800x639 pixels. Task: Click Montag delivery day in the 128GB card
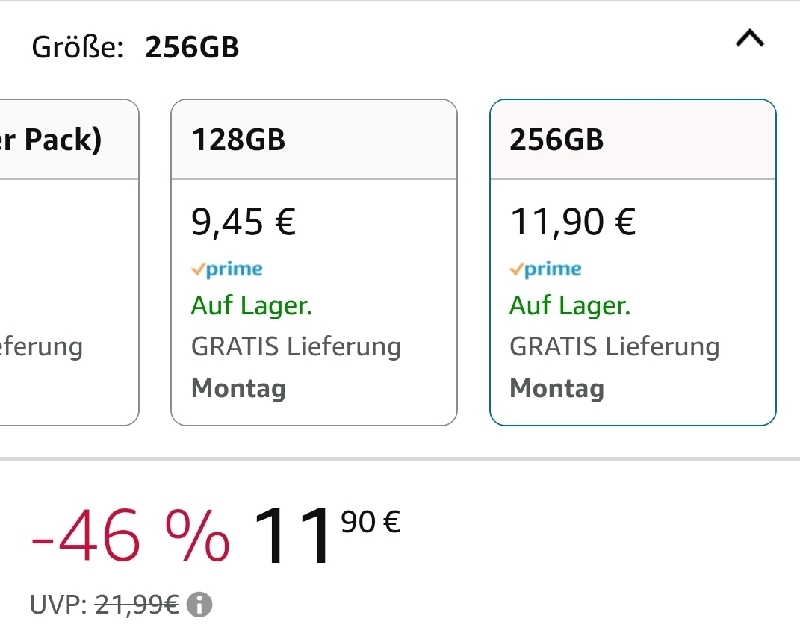click(238, 388)
